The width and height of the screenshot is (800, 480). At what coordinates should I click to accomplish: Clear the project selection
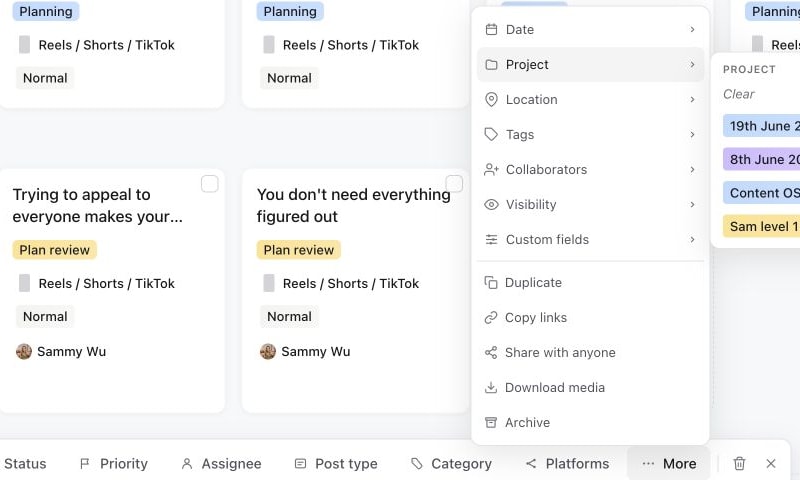pos(738,94)
